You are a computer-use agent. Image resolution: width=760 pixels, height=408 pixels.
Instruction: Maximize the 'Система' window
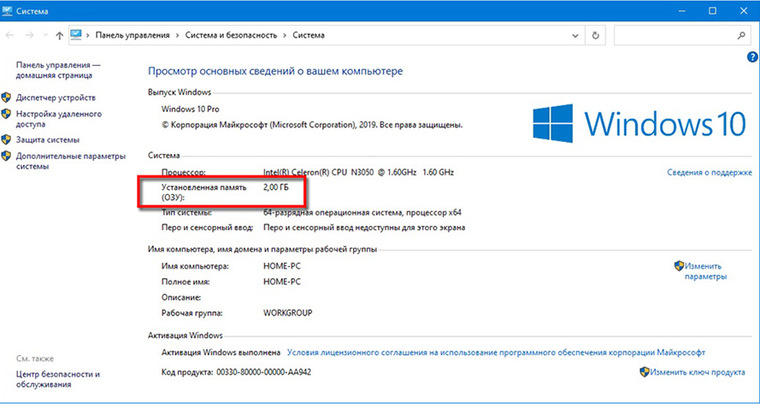tap(712, 11)
